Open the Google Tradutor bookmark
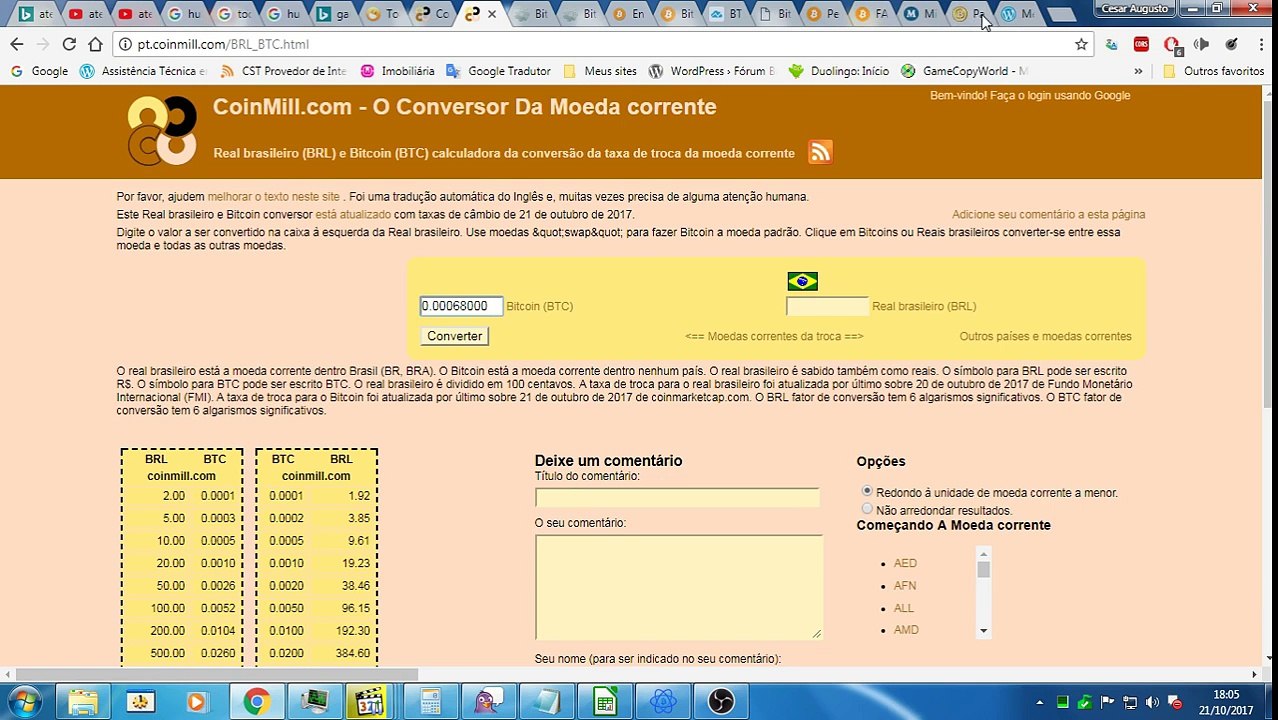 point(498,71)
